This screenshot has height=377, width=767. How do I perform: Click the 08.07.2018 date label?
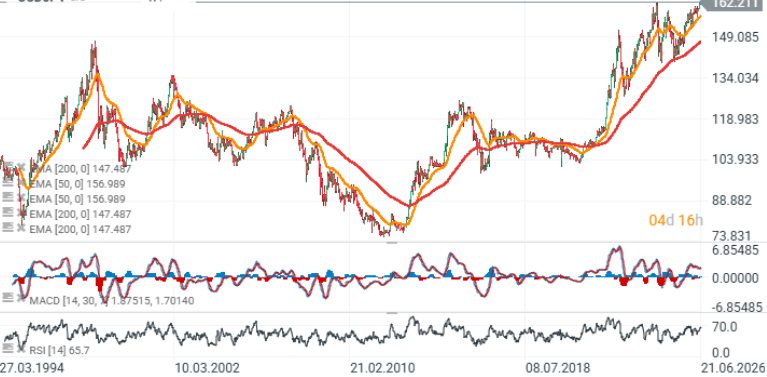point(557,368)
